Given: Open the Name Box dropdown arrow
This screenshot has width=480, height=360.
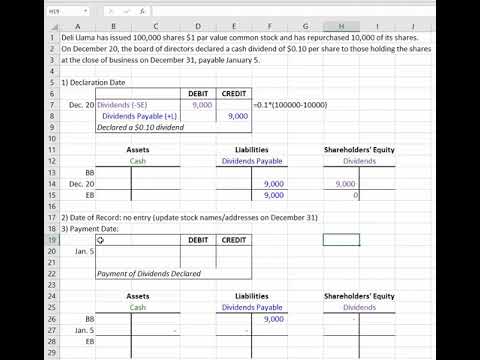Looking at the screenshot, I should click(86, 11).
